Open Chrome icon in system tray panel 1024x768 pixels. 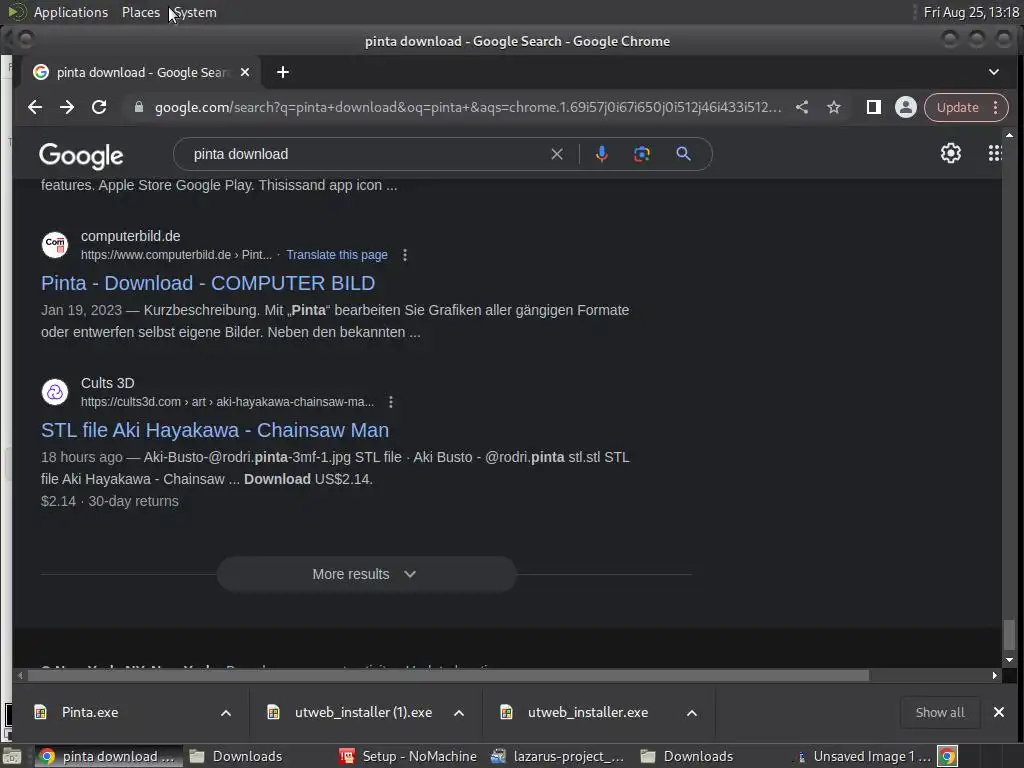(x=948, y=756)
